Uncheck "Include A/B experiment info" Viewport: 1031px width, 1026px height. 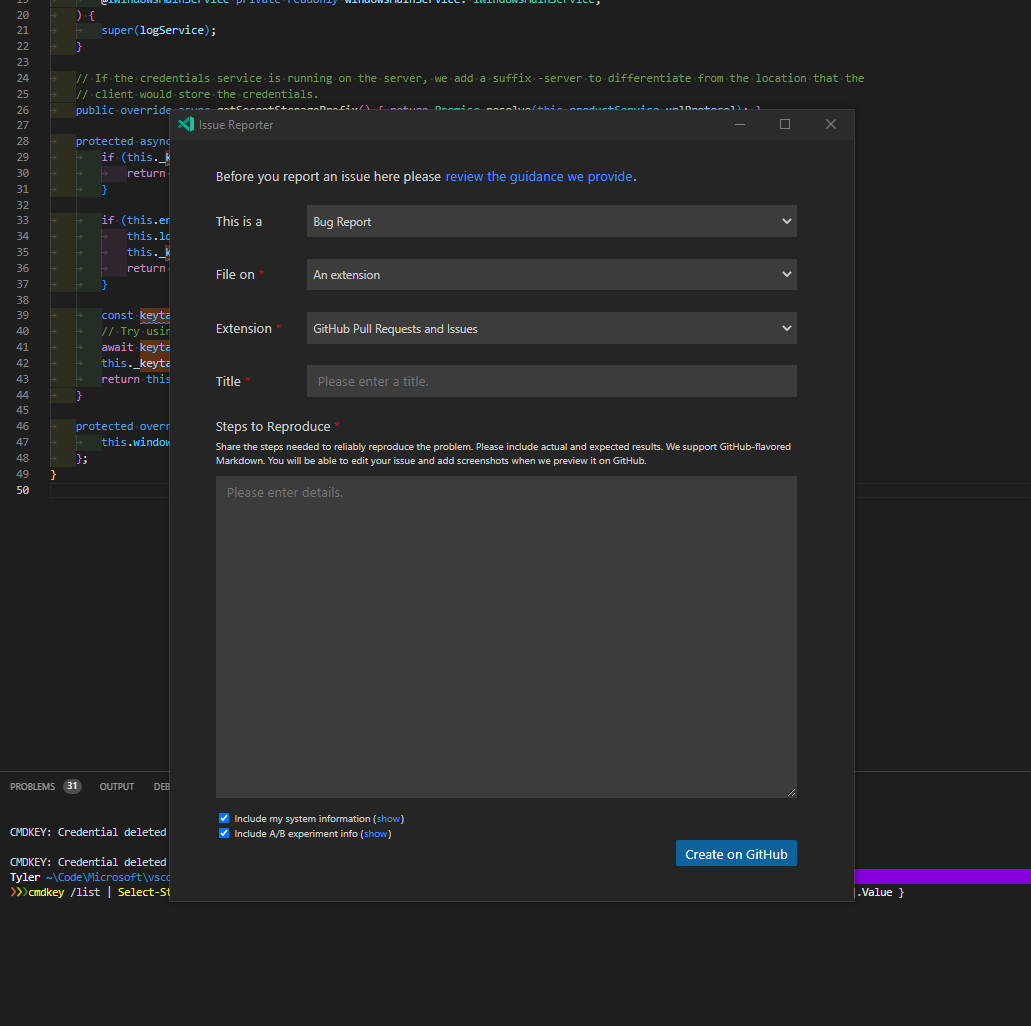coord(223,832)
